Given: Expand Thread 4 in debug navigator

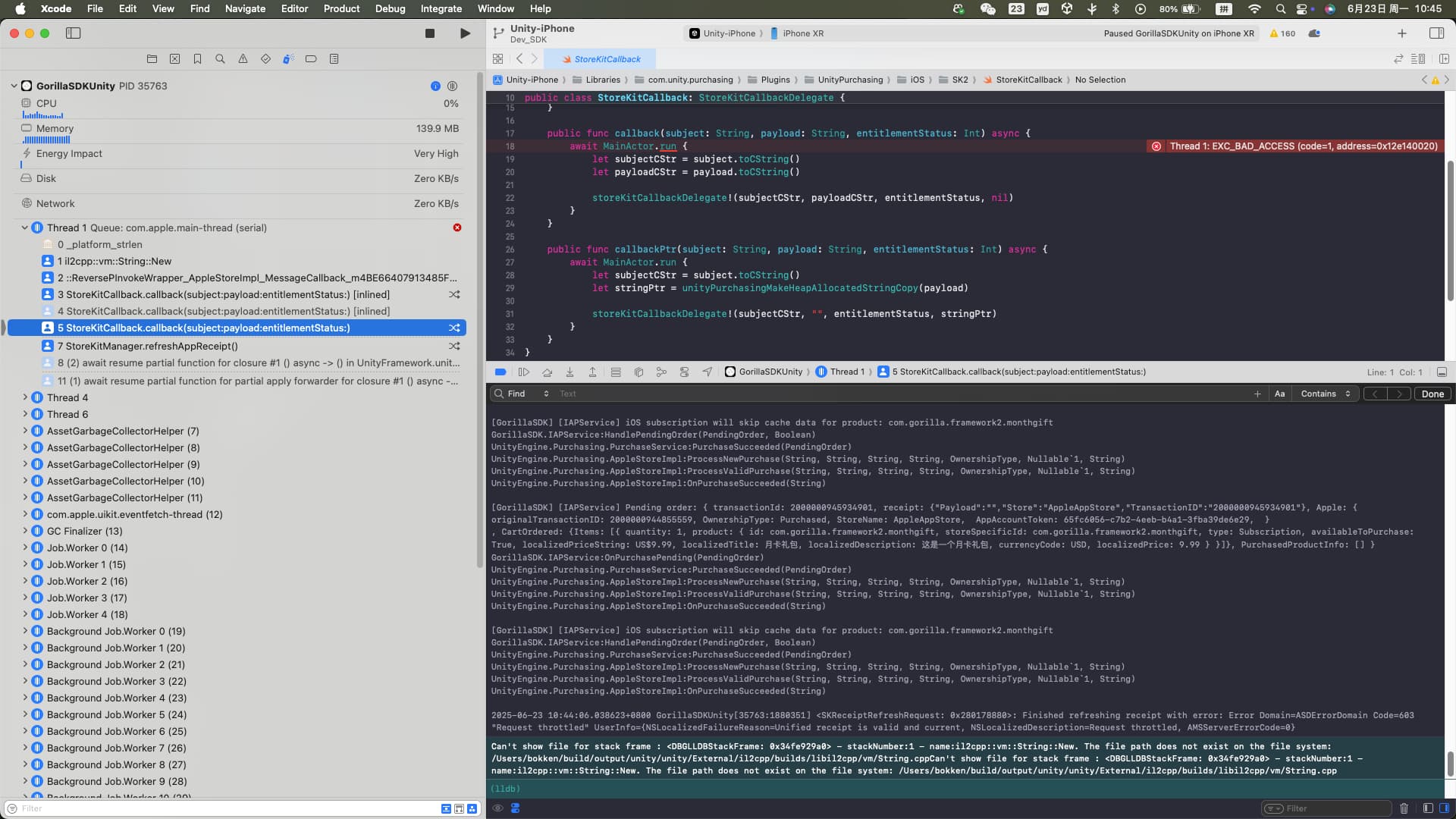Looking at the screenshot, I should pyautogui.click(x=25, y=397).
